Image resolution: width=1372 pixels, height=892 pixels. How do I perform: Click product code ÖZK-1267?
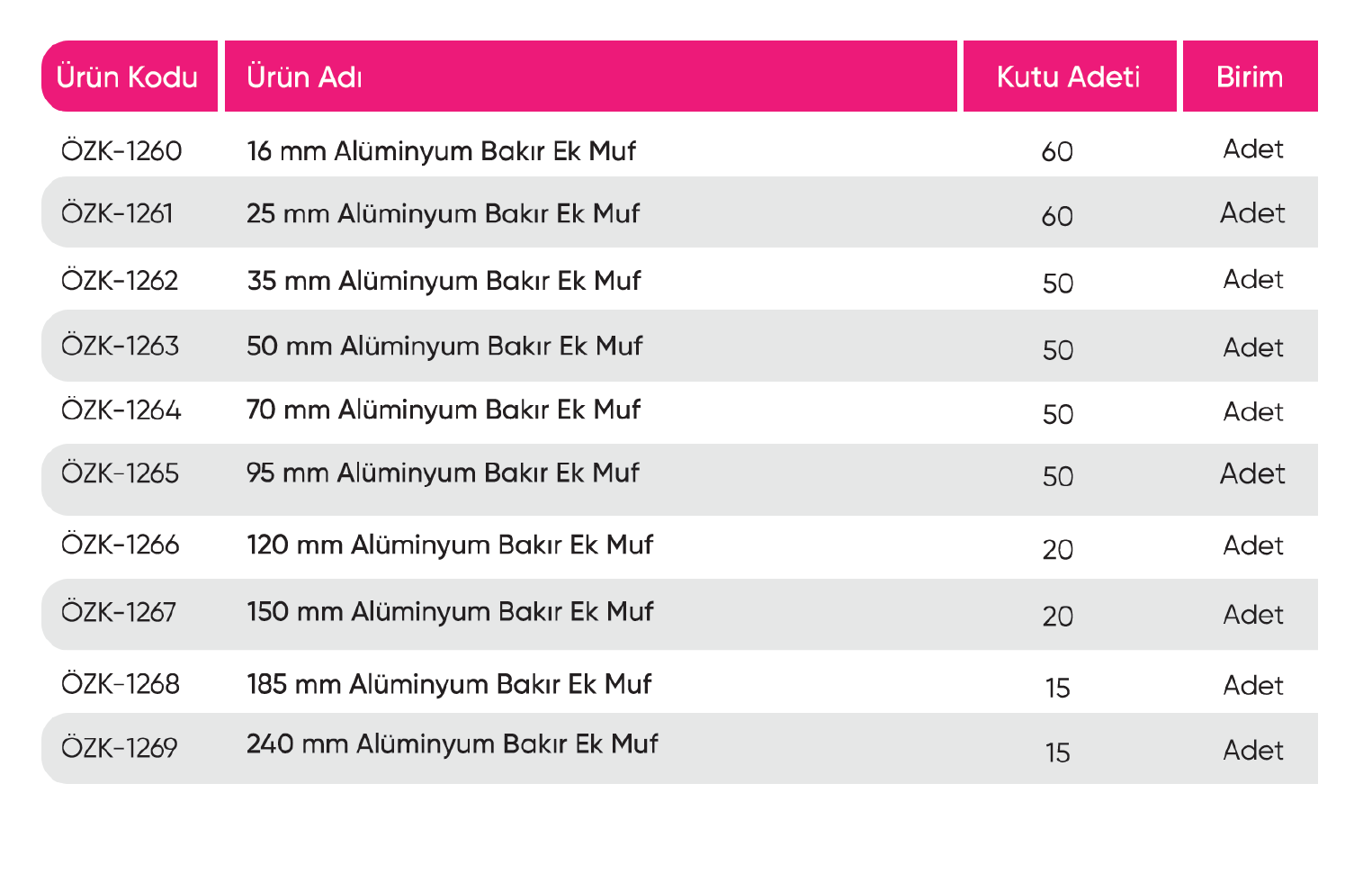[x=119, y=612]
